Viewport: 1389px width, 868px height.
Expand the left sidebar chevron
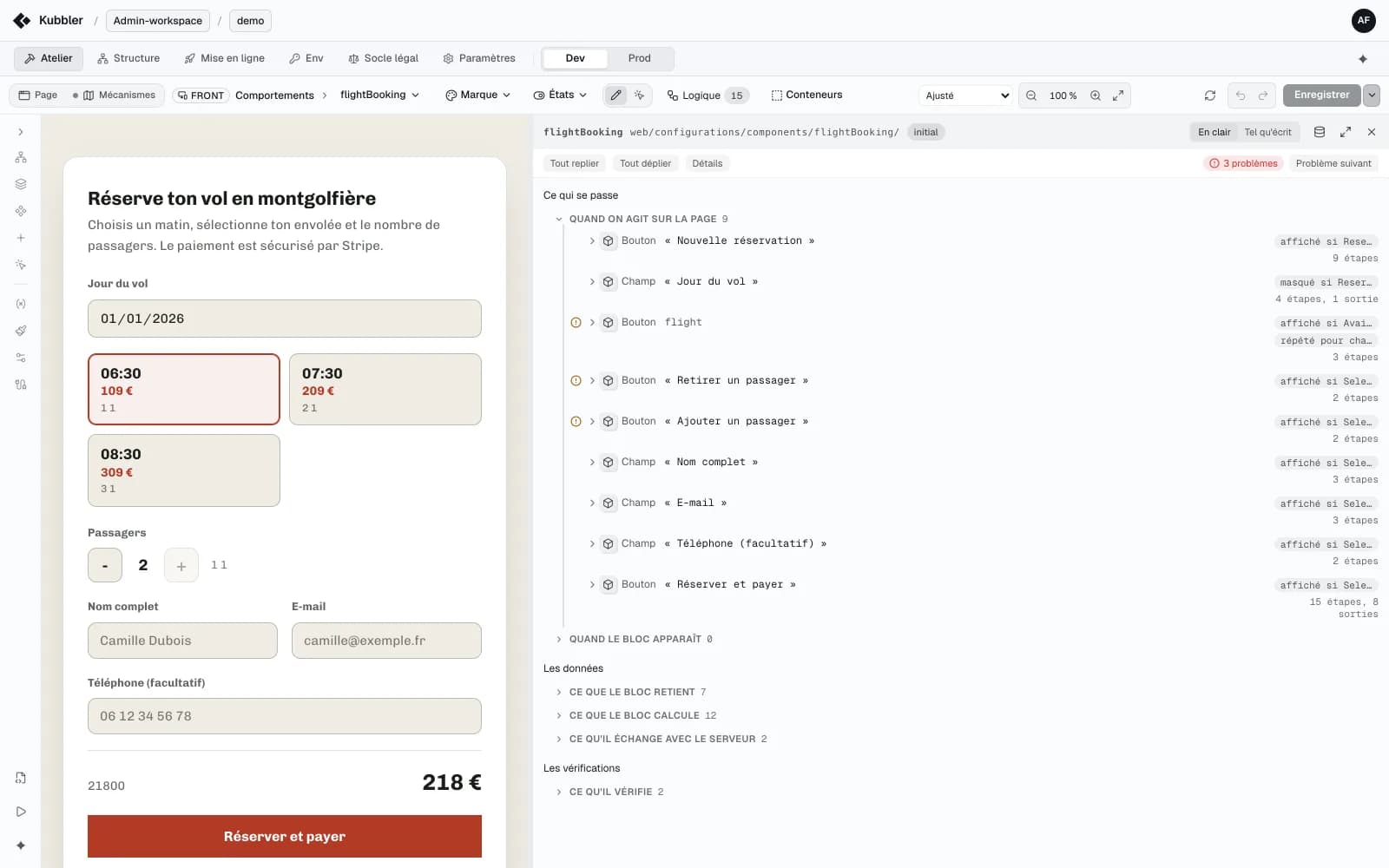21,132
